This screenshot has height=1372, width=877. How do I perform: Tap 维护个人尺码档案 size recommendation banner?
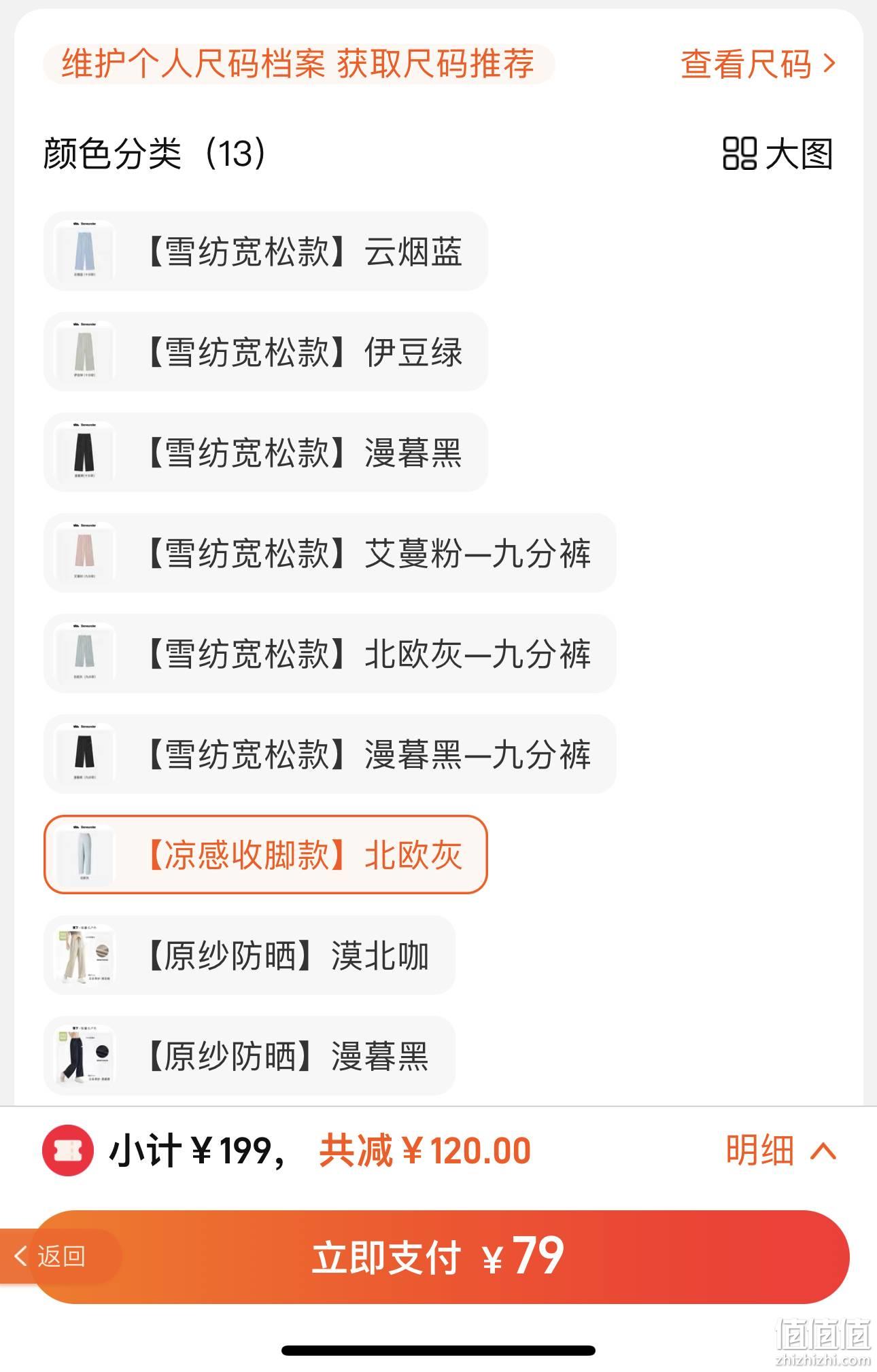pyautogui.click(x=298, y=64)
